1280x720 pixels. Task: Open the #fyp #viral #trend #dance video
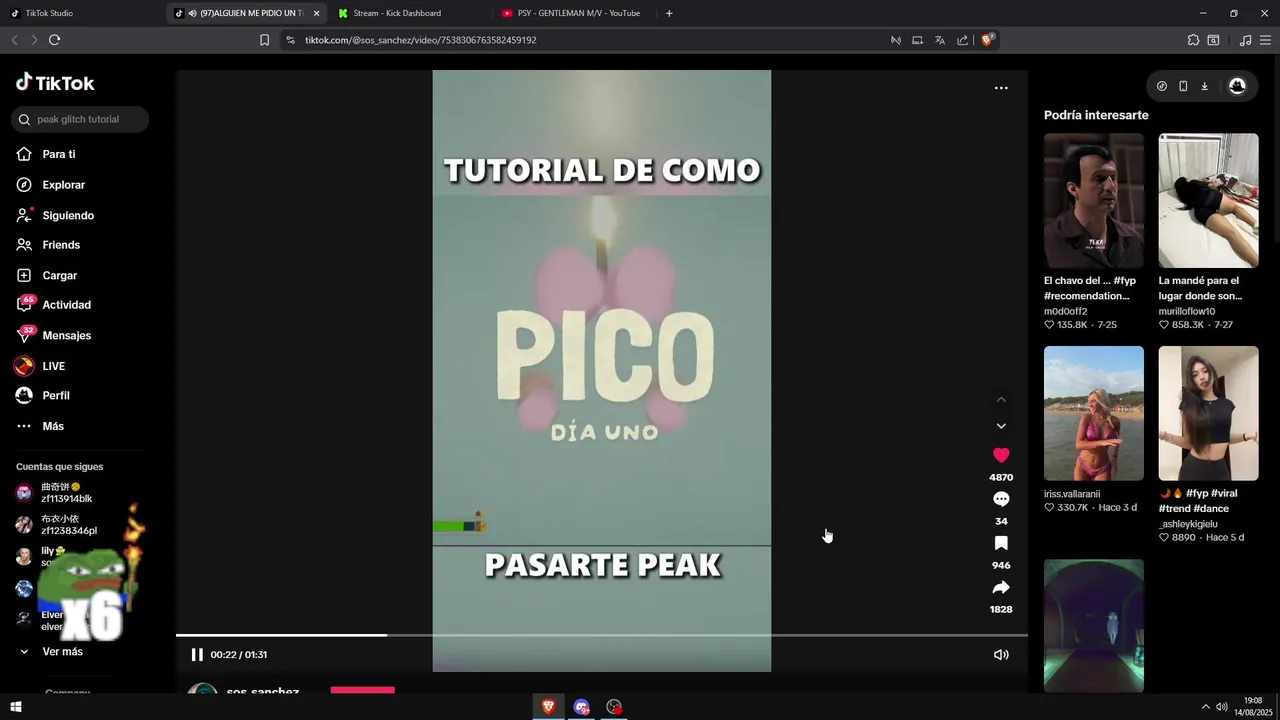click(1208, 413)
